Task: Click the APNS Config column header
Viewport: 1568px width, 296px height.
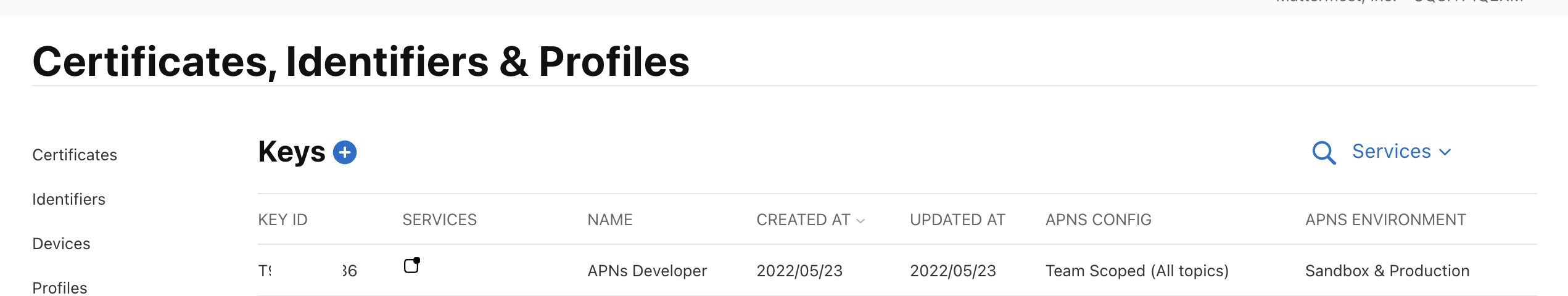Action: [x=1098, y=220]
